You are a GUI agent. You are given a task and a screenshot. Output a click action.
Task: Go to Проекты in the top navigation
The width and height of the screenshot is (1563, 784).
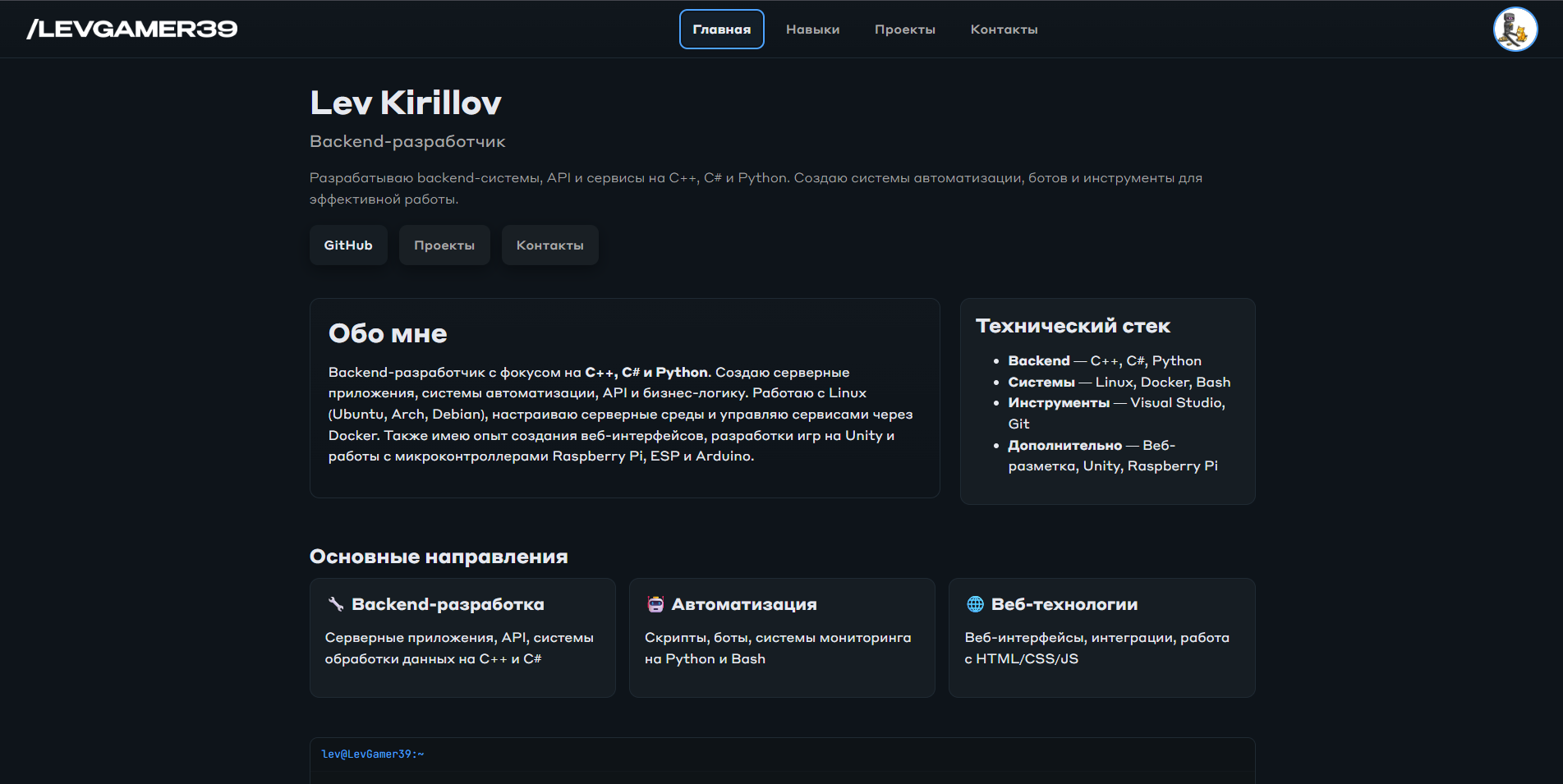[904, 30]
